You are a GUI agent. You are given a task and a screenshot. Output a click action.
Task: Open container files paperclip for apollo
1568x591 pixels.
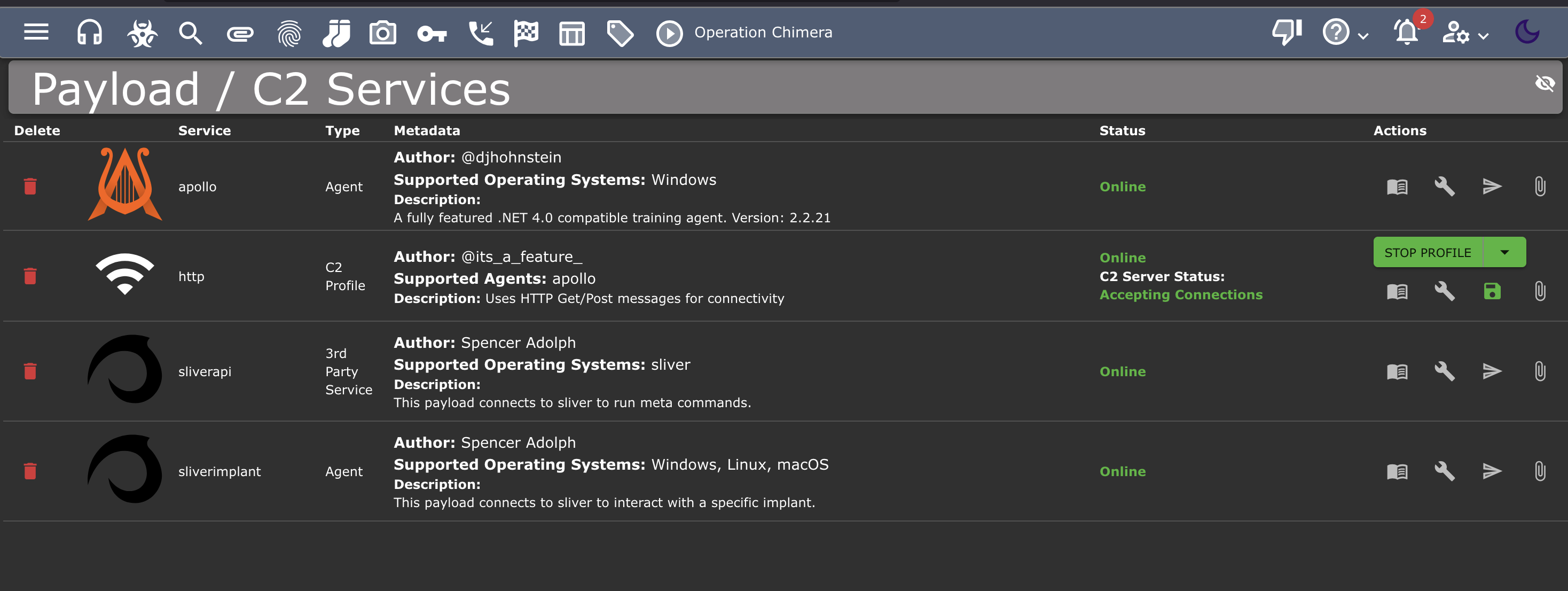click(1539, 186)
